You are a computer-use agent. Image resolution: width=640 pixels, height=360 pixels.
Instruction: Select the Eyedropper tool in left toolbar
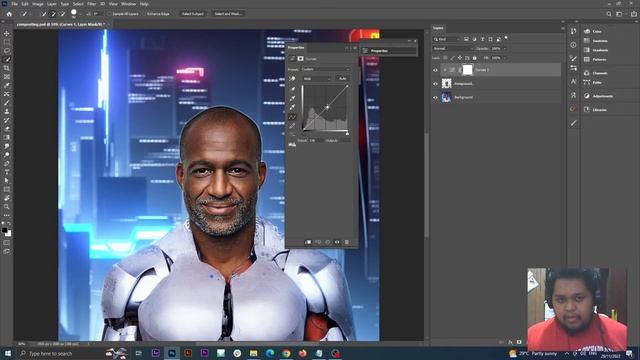pos(7,85)
